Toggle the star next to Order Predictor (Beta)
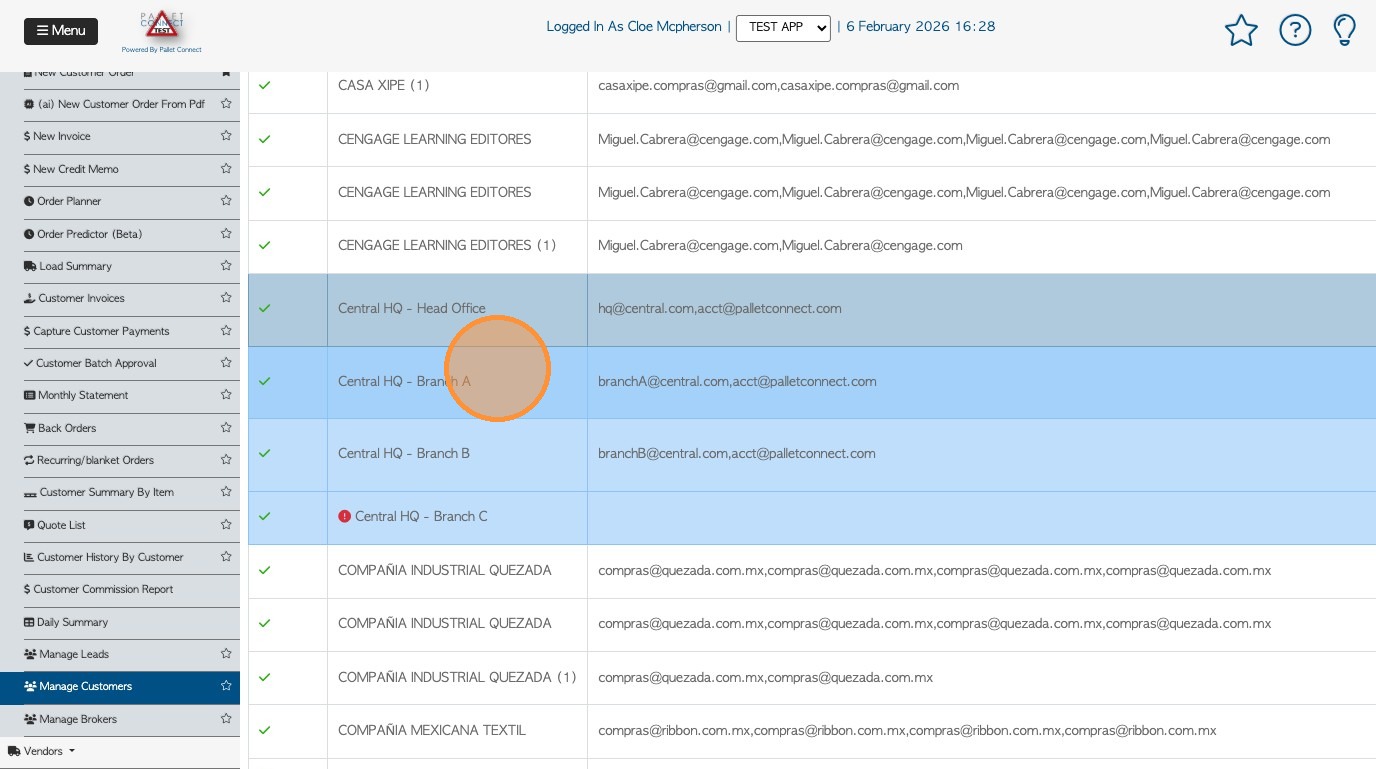The height and width of the screenshot is (769, 1376). [x=226, y=234]
